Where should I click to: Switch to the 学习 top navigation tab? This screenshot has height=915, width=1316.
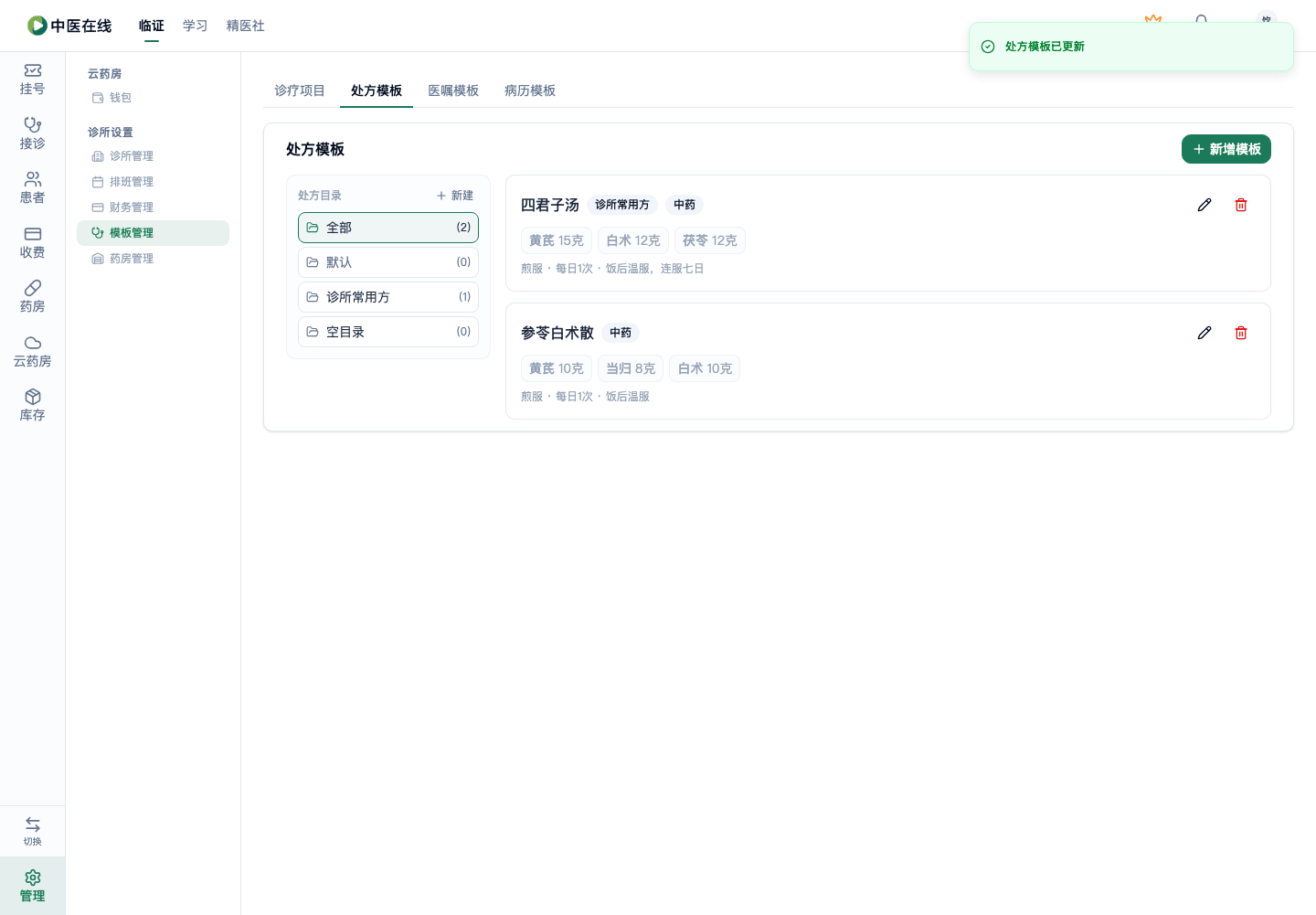pos(196,26)
